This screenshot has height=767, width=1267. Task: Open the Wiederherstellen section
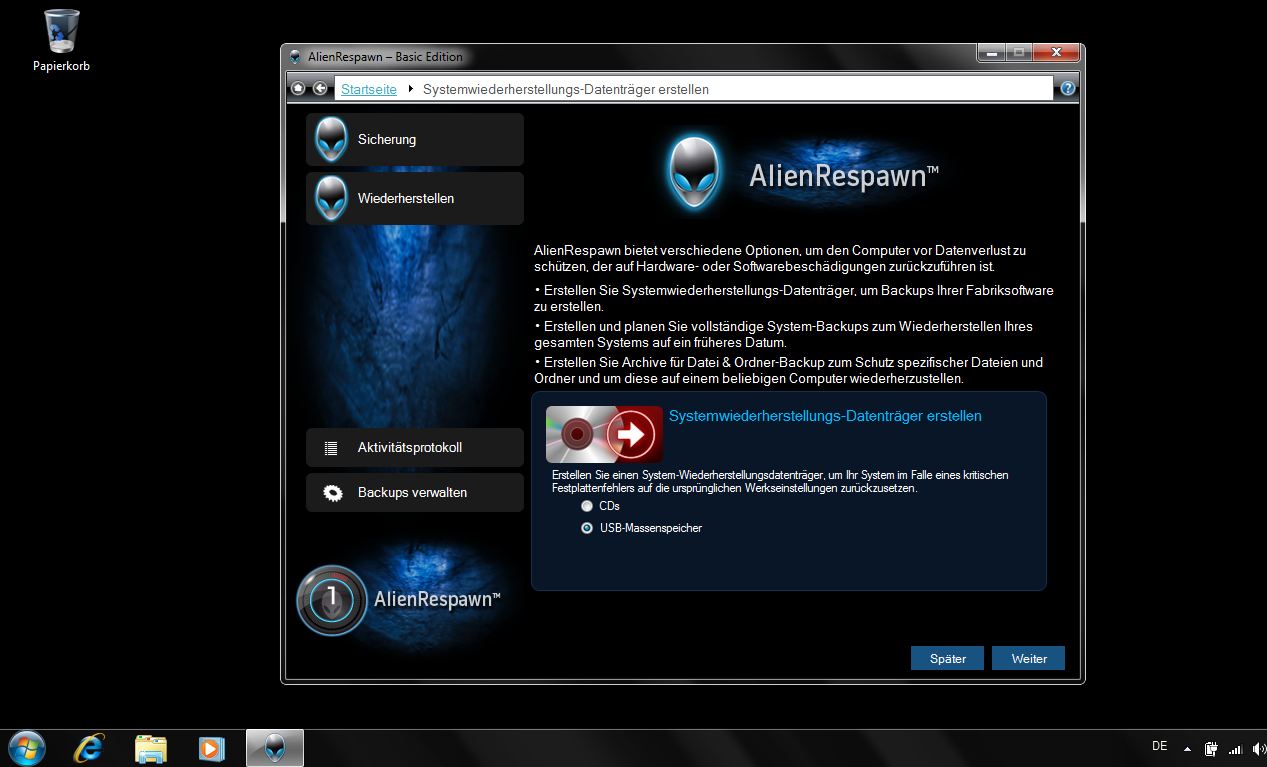(414, 198)
